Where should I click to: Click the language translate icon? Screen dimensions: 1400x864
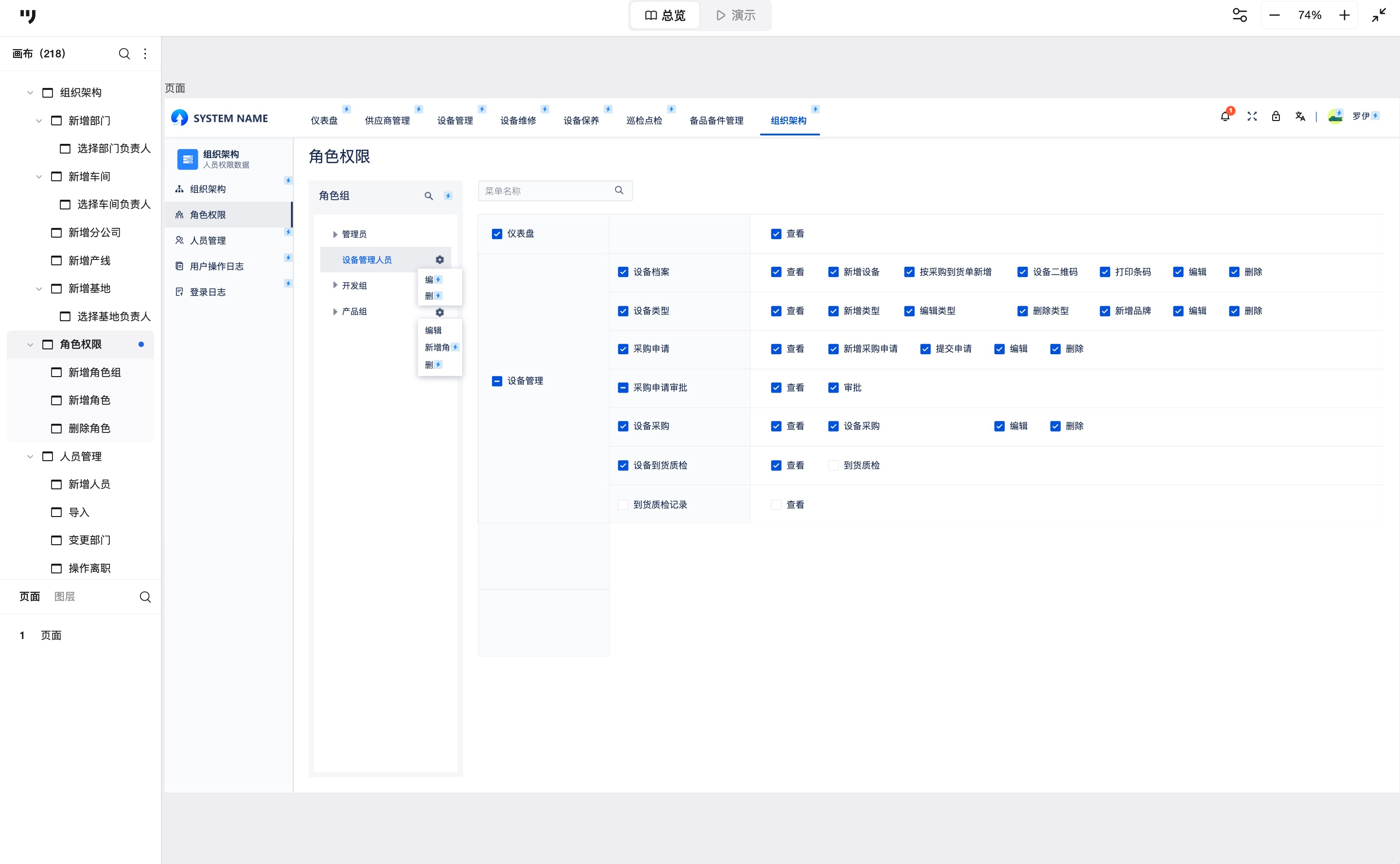(x=1300, y=117)
